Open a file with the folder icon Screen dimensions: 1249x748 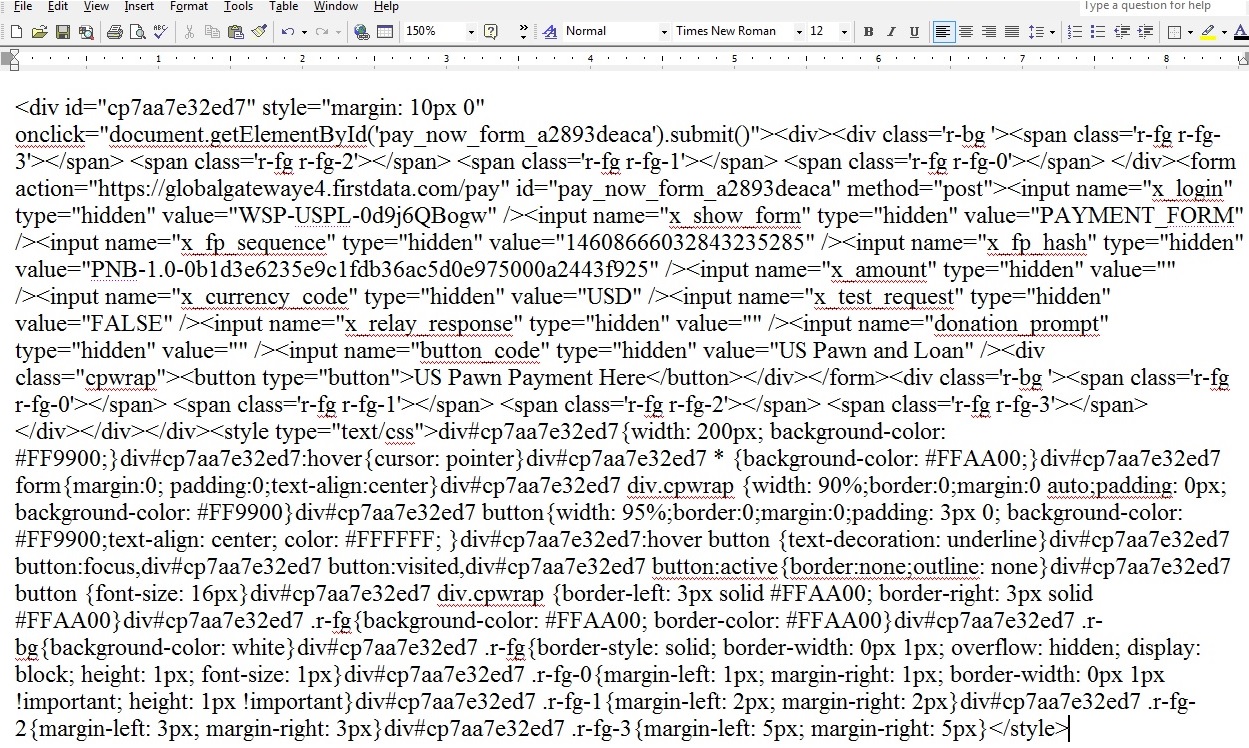[39, 32]
